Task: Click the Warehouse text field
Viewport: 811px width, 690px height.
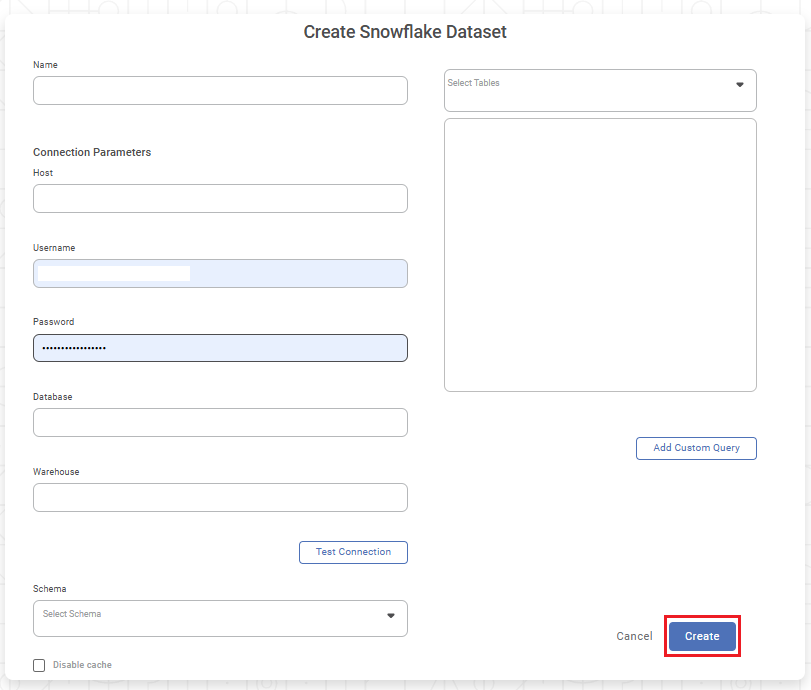Action: (220, 498)
